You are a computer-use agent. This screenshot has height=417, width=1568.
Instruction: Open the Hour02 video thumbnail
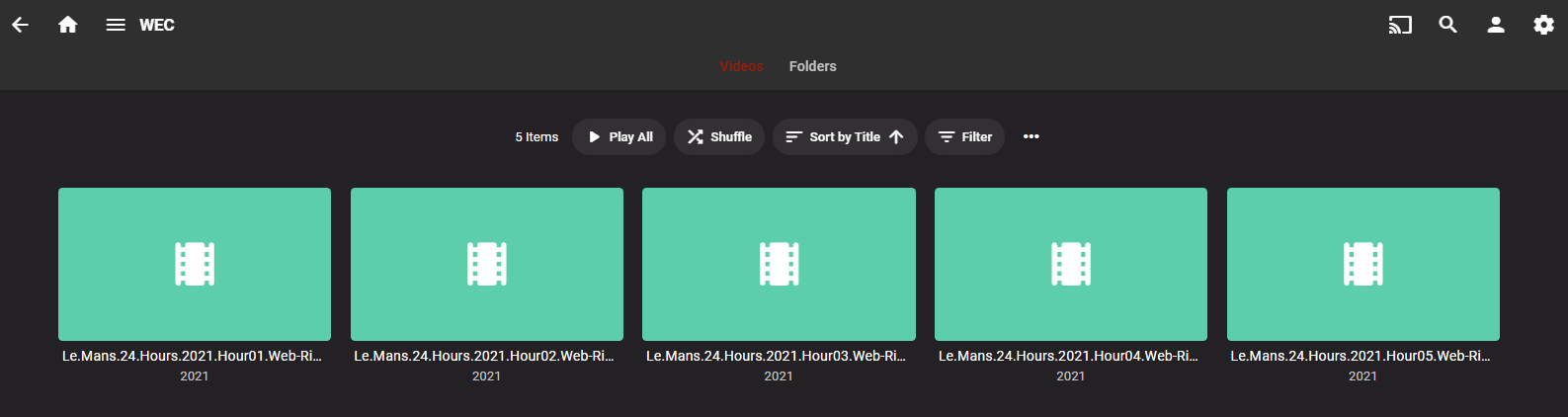(x=487, y=264)
